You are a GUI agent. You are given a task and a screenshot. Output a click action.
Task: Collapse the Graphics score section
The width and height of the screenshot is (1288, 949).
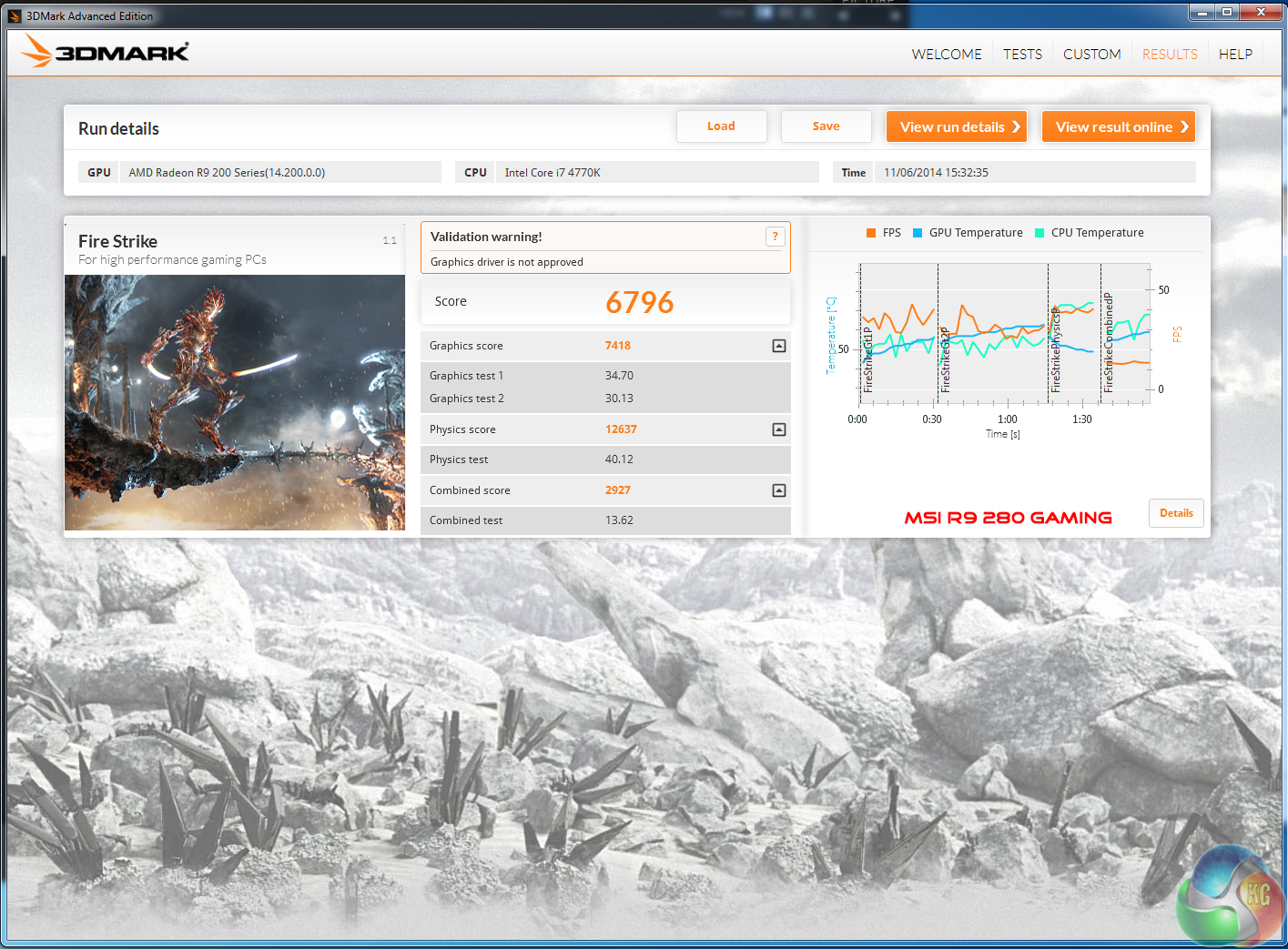778,346
